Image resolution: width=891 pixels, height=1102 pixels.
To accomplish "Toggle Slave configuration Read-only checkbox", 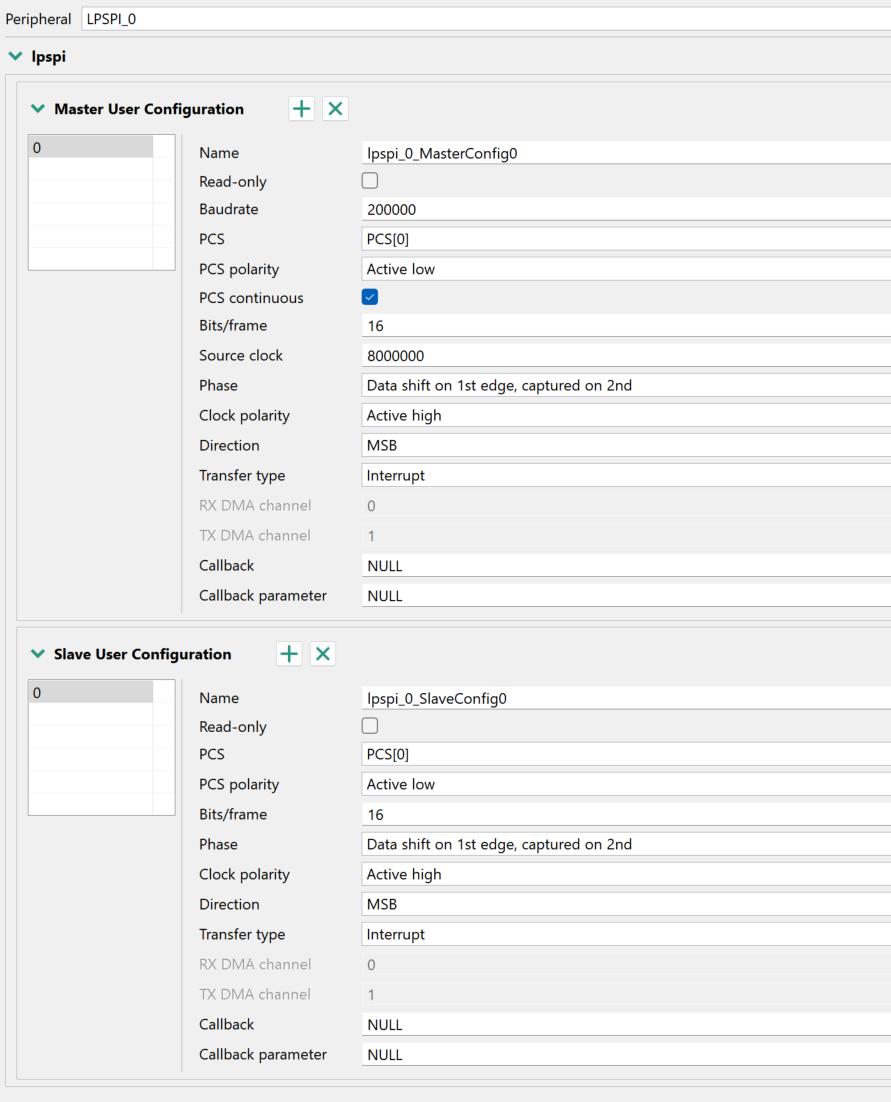I will 370,726.
